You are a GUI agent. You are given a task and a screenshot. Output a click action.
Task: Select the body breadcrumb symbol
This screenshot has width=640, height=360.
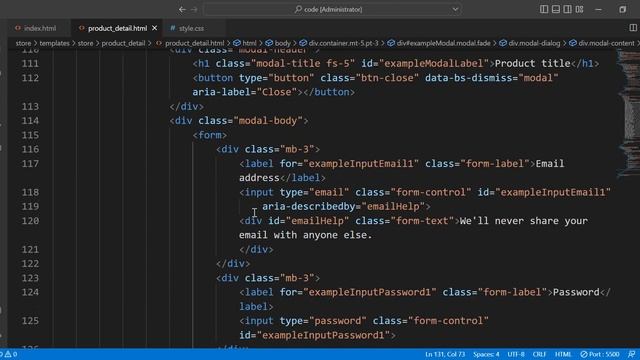[x=278, y=43]
